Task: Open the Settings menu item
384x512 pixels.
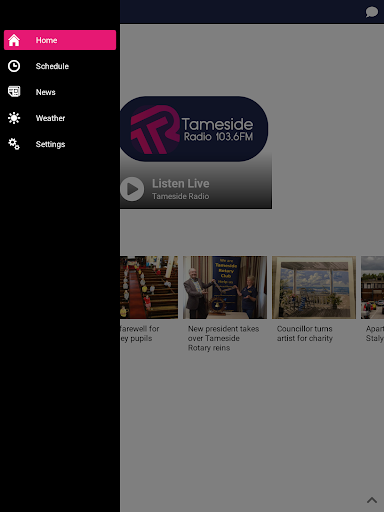Action: pyautogui.click(x=60, y=144)
